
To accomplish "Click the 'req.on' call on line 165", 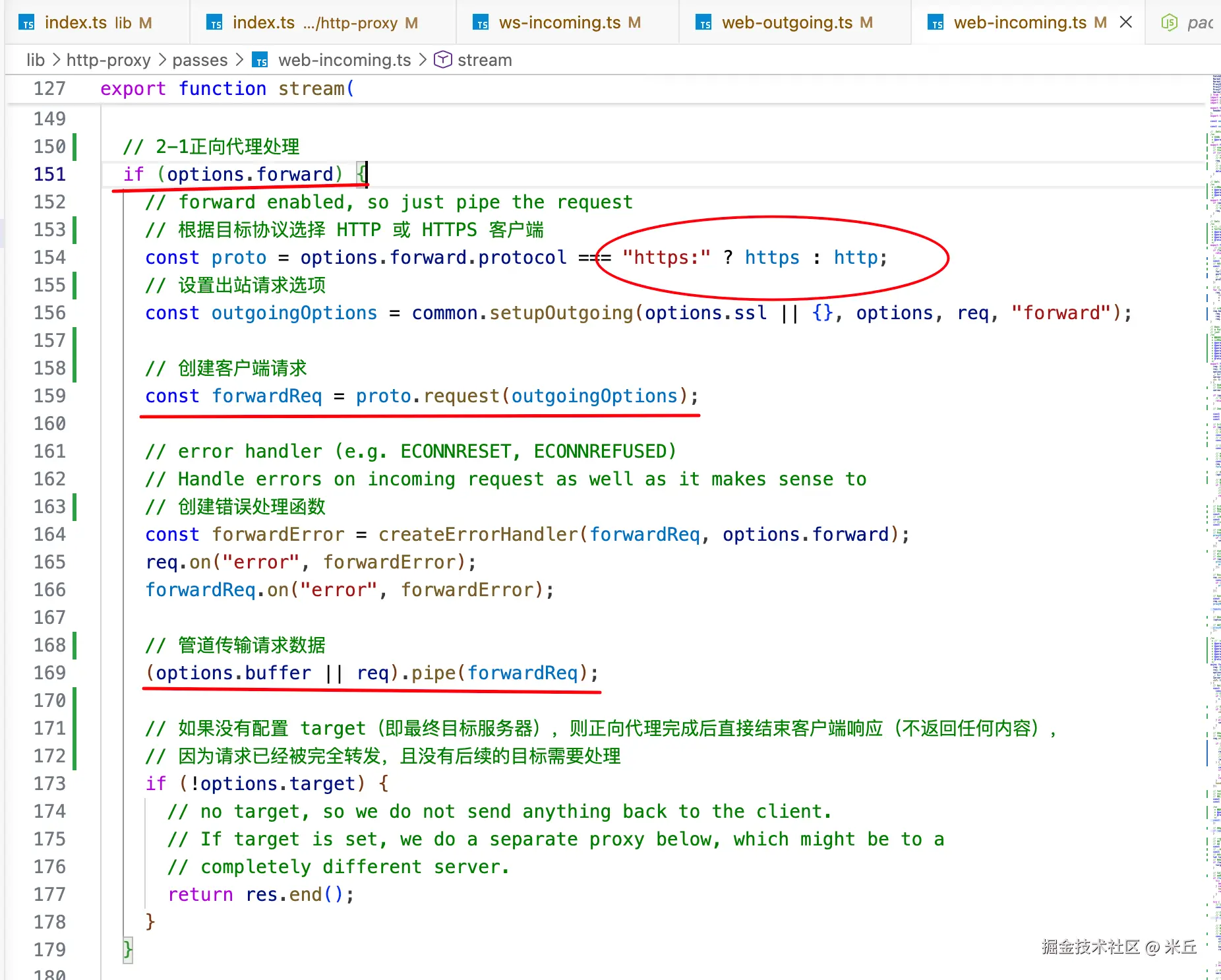I will click(x=178, y=562).
